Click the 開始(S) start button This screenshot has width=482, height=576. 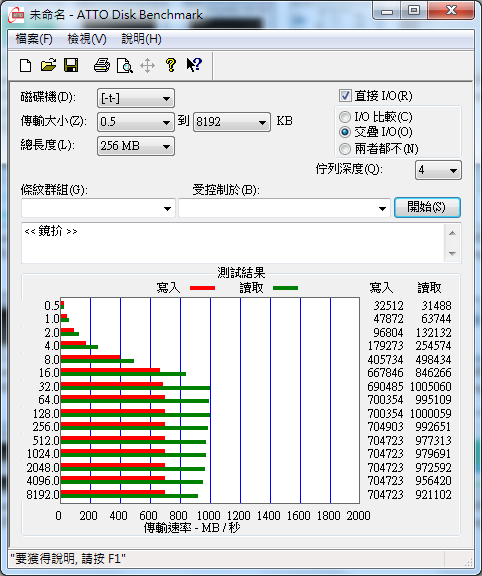tap(427, 208)
